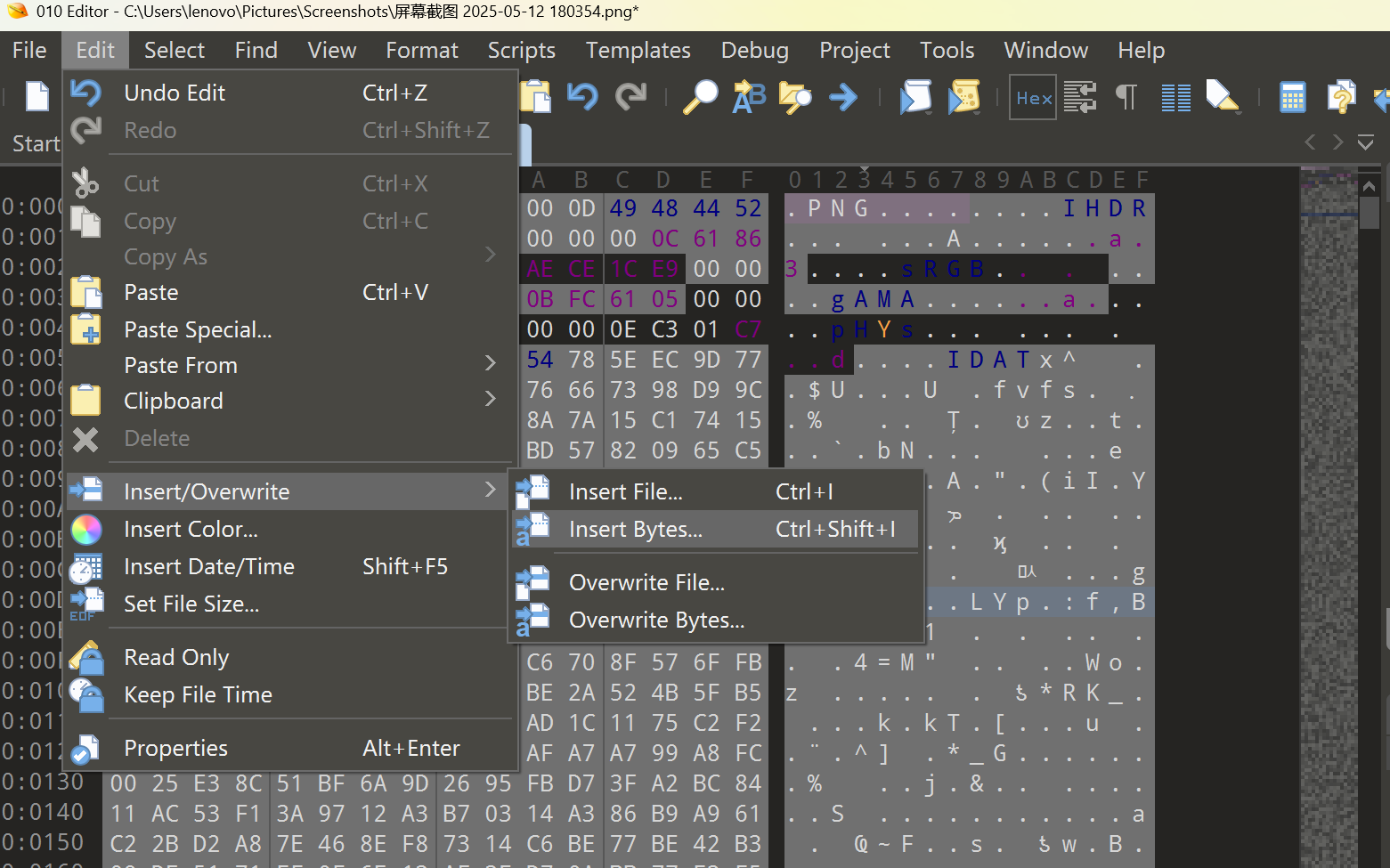Click the Run Script toolbar icon
This screenshot has width=1390, height=868.
pos(915,96)
